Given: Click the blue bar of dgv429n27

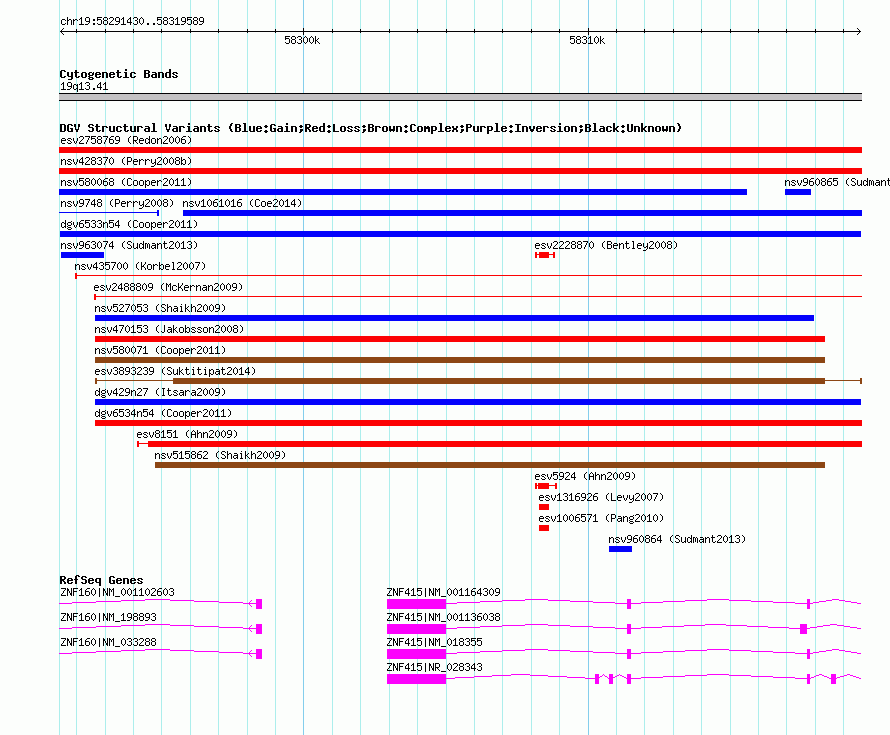Looking at the screenshot, I should tap(478, 402).
